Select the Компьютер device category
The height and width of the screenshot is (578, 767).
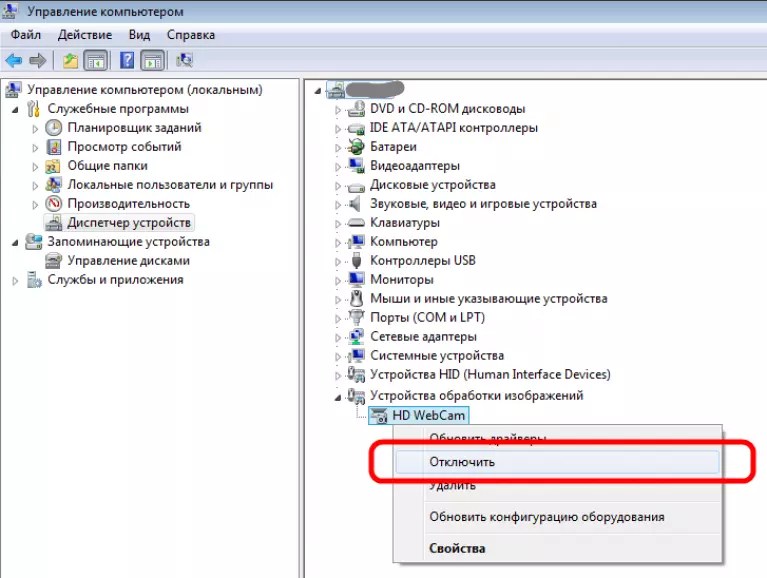[404, 242]
